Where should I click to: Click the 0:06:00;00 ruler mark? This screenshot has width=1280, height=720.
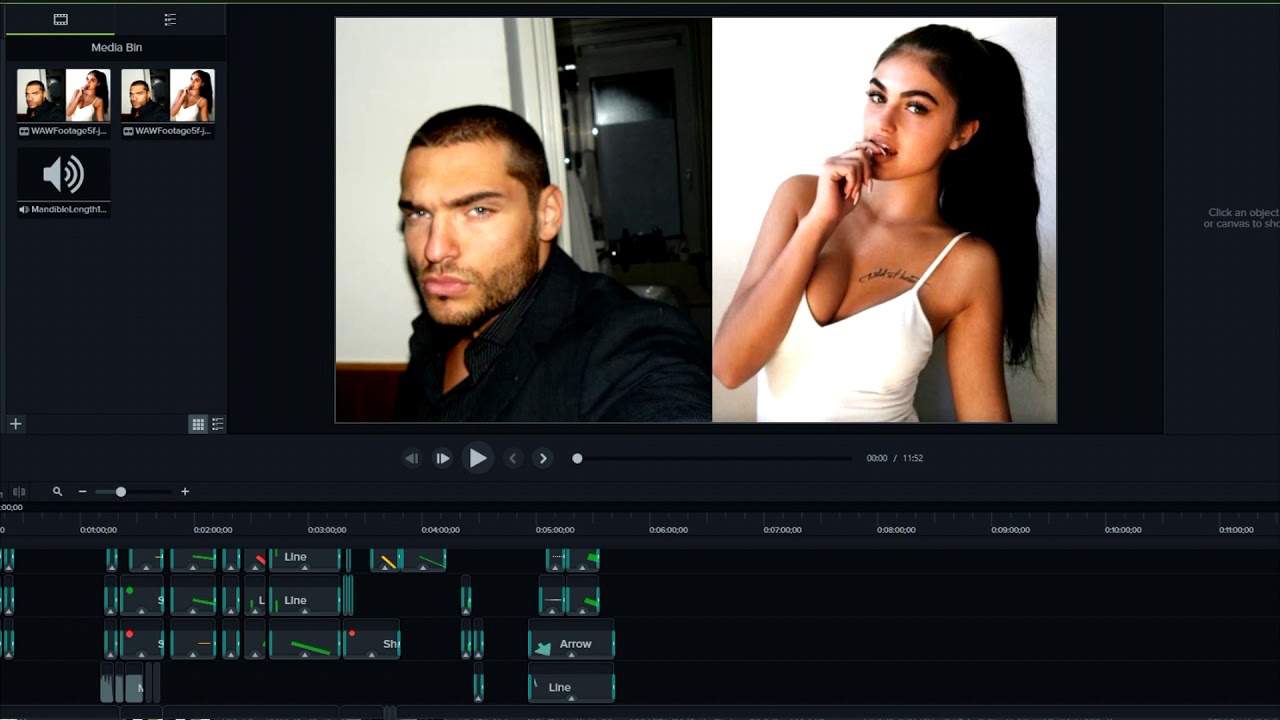(668, 530)
